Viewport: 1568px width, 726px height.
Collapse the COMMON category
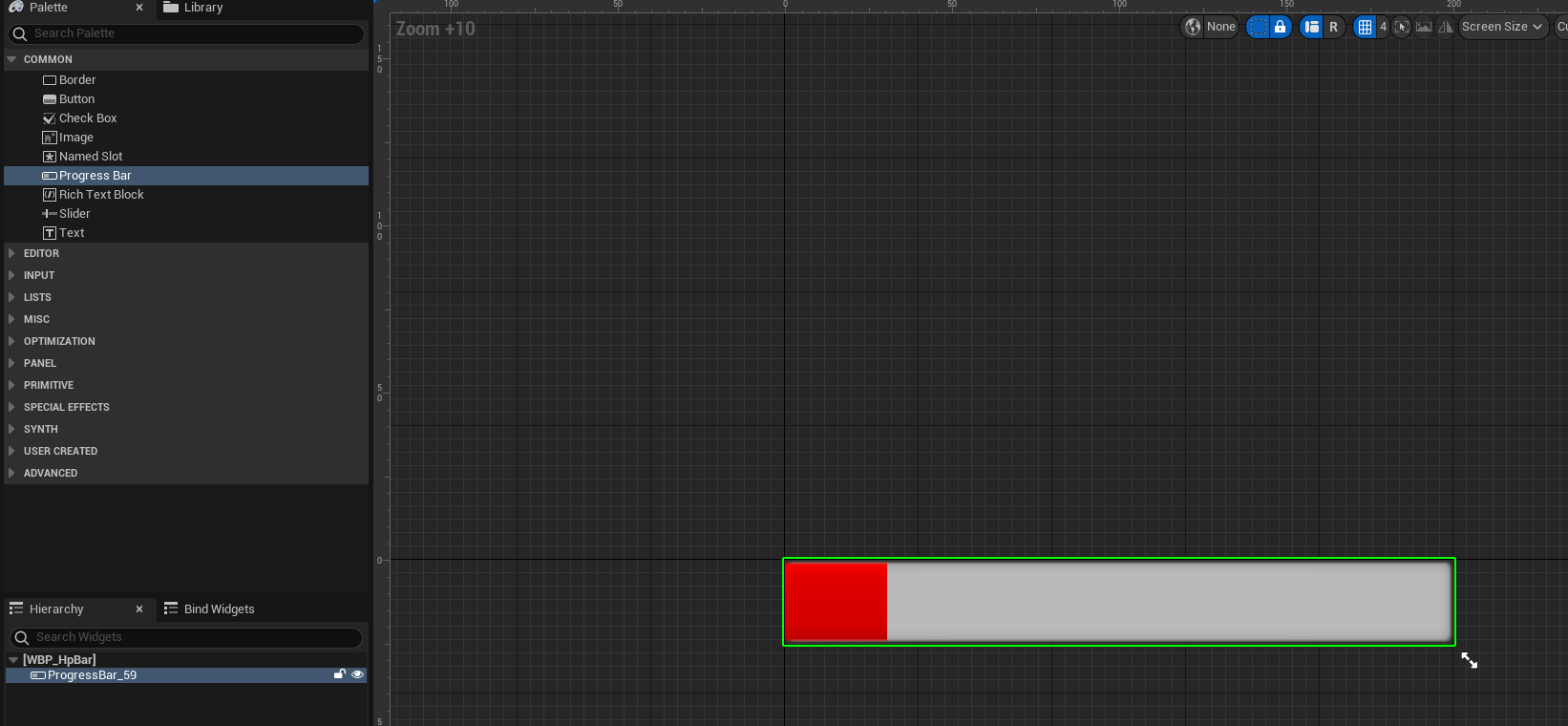(x=12, y=59)
